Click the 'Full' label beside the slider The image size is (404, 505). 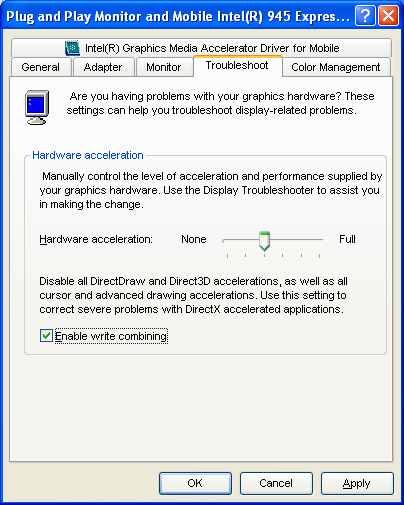[347, 239]
